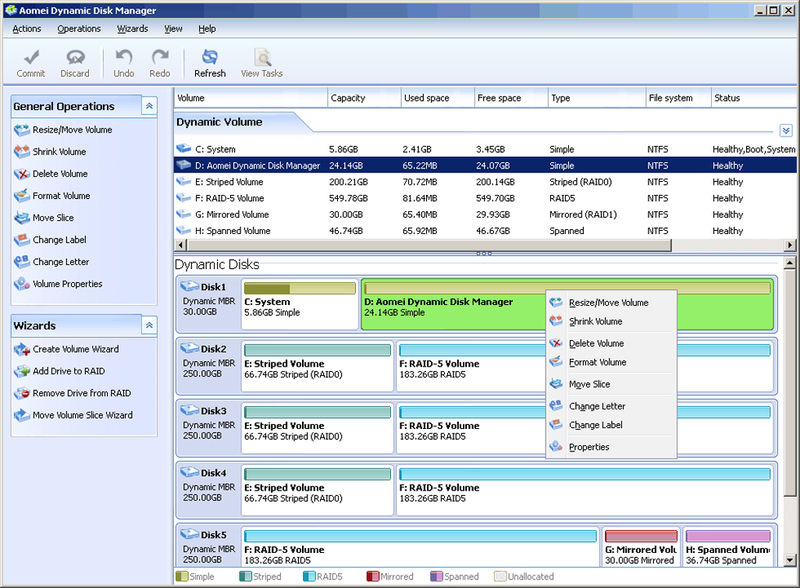Click the C: System volume row icon
This screenshot has width=800, height=588.
pyautogui.click(x=183, y=149)
